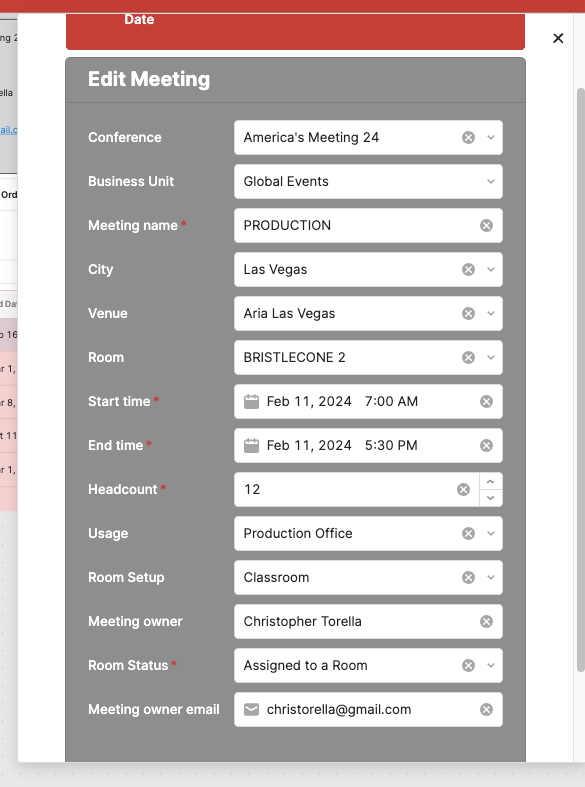The image size is (585, 787).
Task: Click the America's Meeting 24 value
Action: [x=311, y=138]
